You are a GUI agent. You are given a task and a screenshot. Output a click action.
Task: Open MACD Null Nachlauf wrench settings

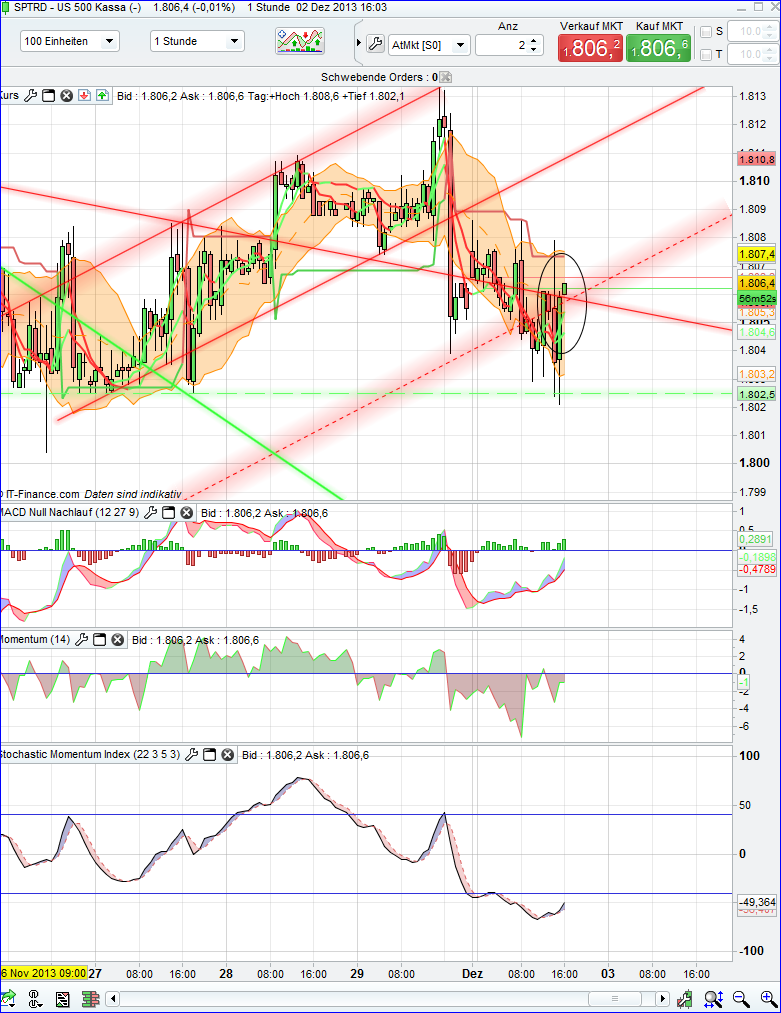[x=151, y=513]
